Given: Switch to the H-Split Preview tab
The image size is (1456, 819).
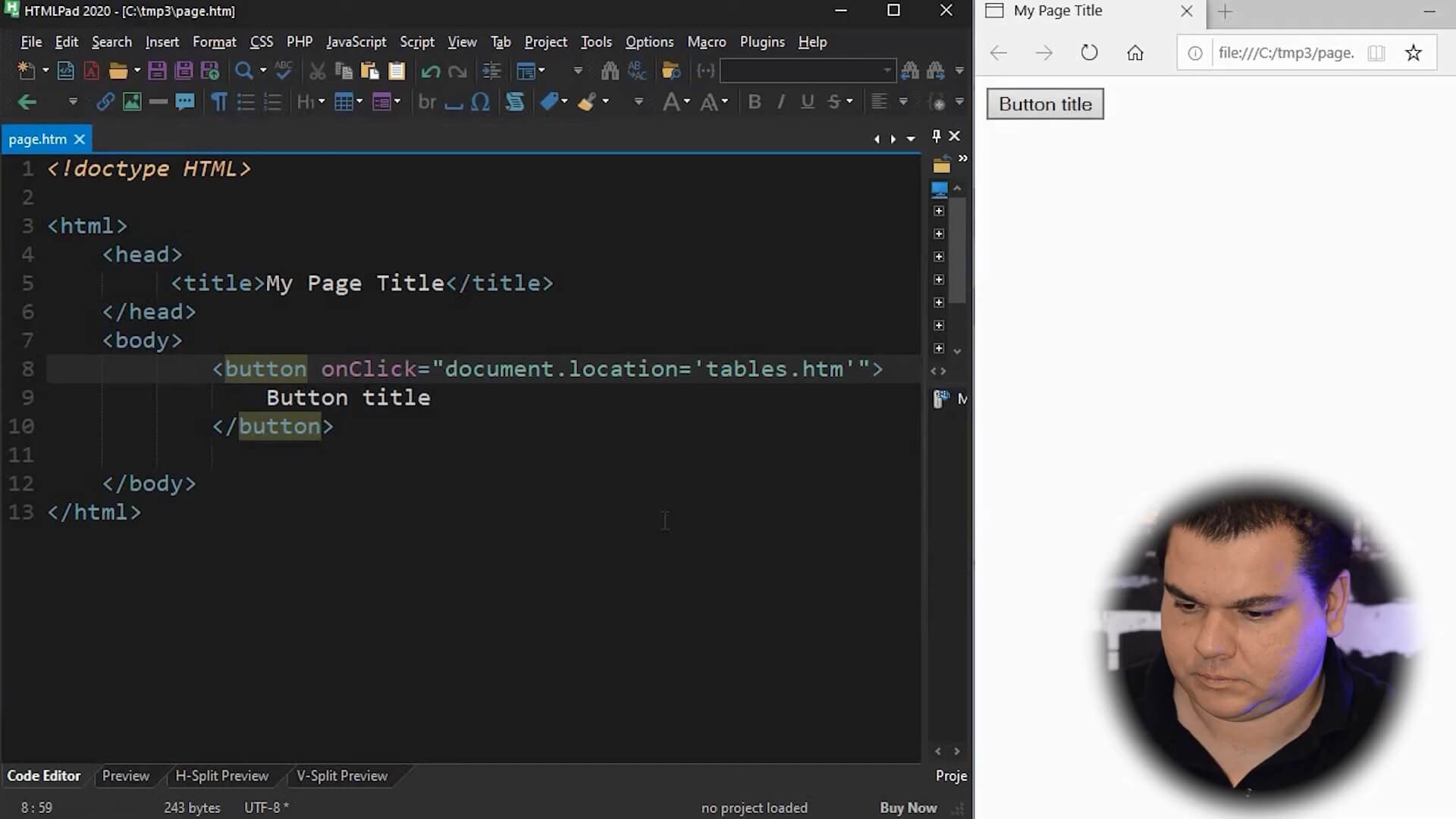Looking at the screenshot, I should tap(222, 775).
